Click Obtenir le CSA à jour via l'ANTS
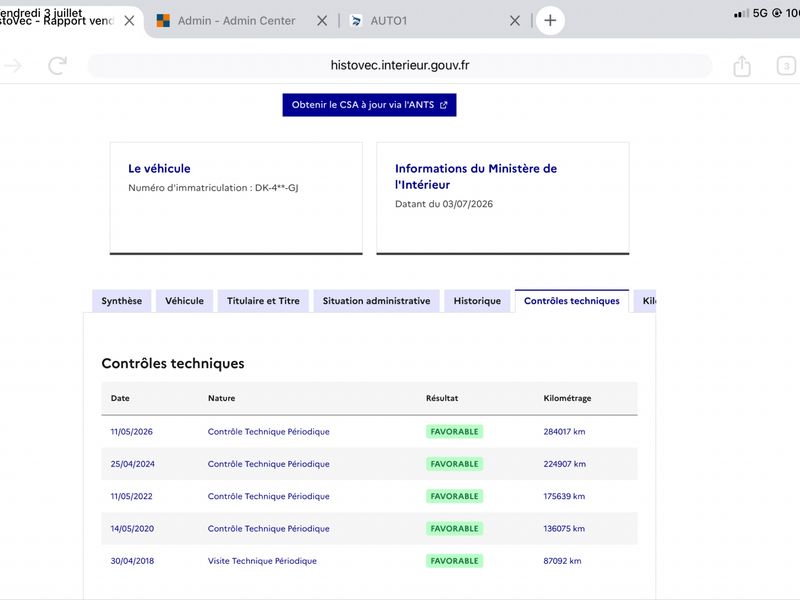The width and height of the screenshot is (800, 600). [x=369, y=105]
